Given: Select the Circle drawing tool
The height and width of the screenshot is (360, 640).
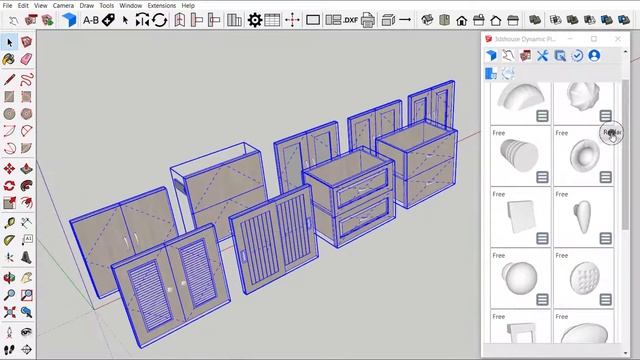Looking at the screenshot, I should pyautogui.click(x=9, y=113).
